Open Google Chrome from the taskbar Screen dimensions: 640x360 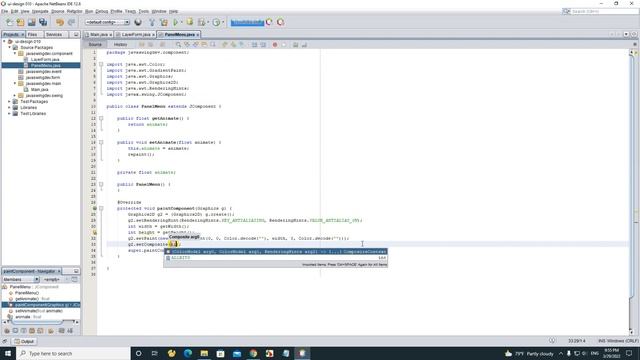click(253, 353)
